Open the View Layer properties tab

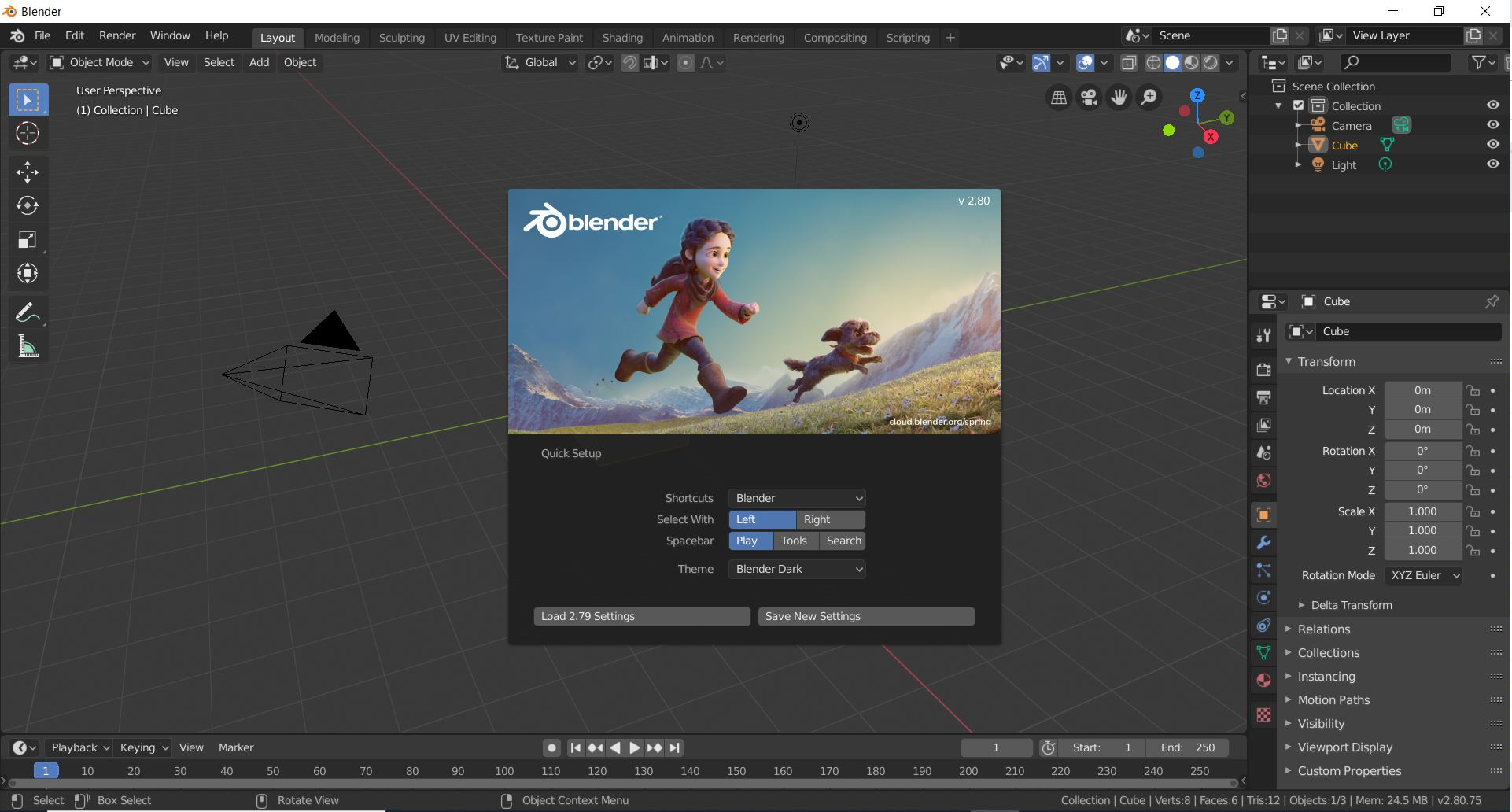point(1263,425)
